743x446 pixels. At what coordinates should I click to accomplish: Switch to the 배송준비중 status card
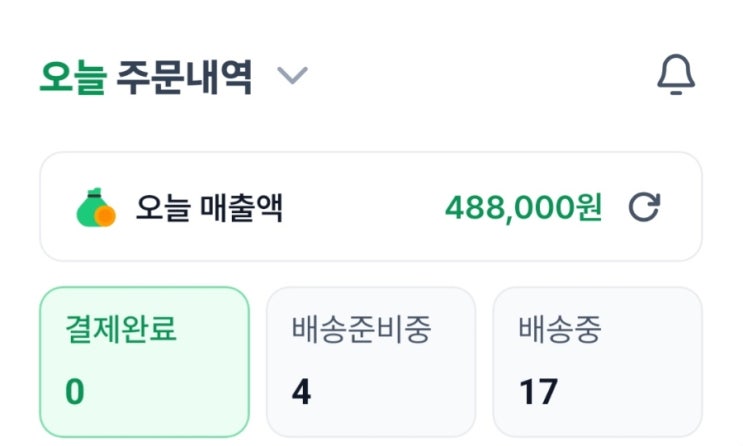(x=370, y=361)
